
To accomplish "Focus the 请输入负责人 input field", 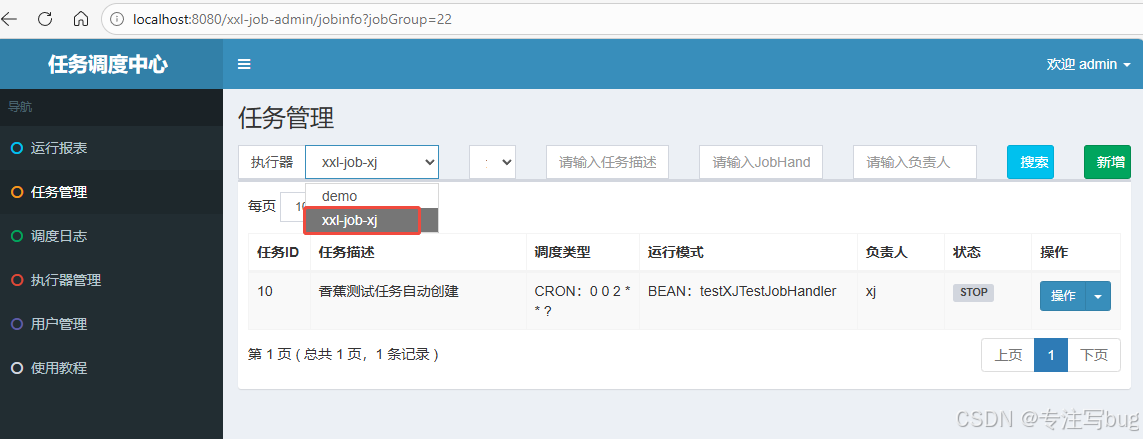I will click(x=915, y=162).
